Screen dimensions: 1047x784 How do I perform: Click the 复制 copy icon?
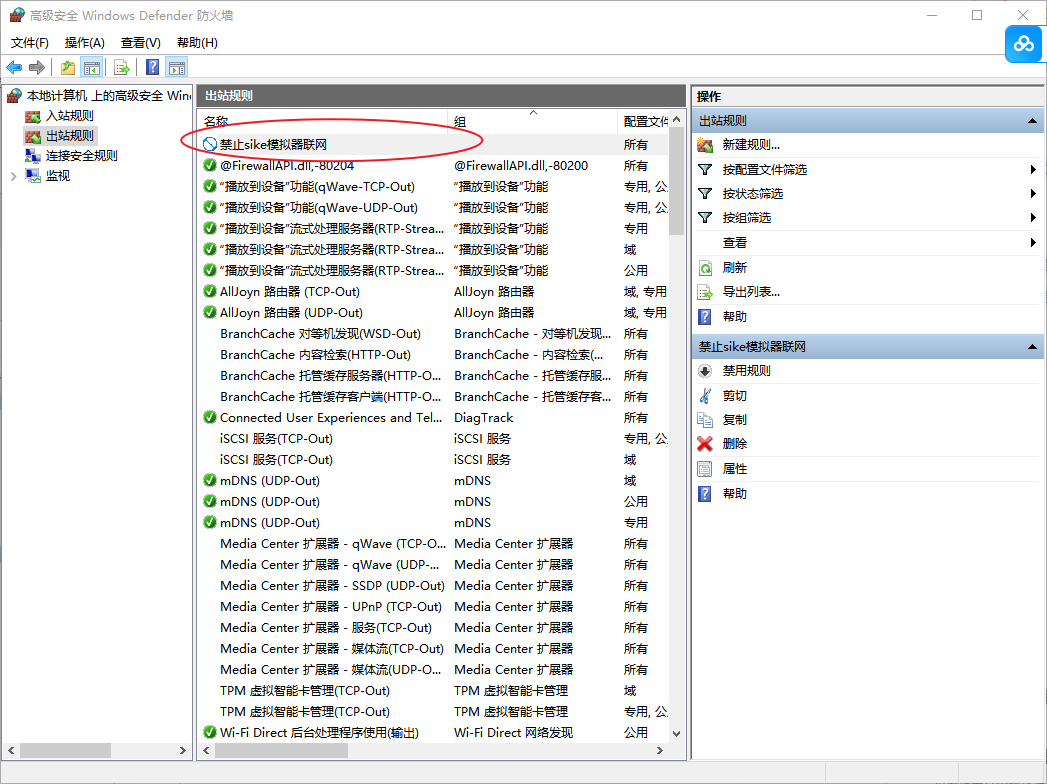click(x=705, y=419)
